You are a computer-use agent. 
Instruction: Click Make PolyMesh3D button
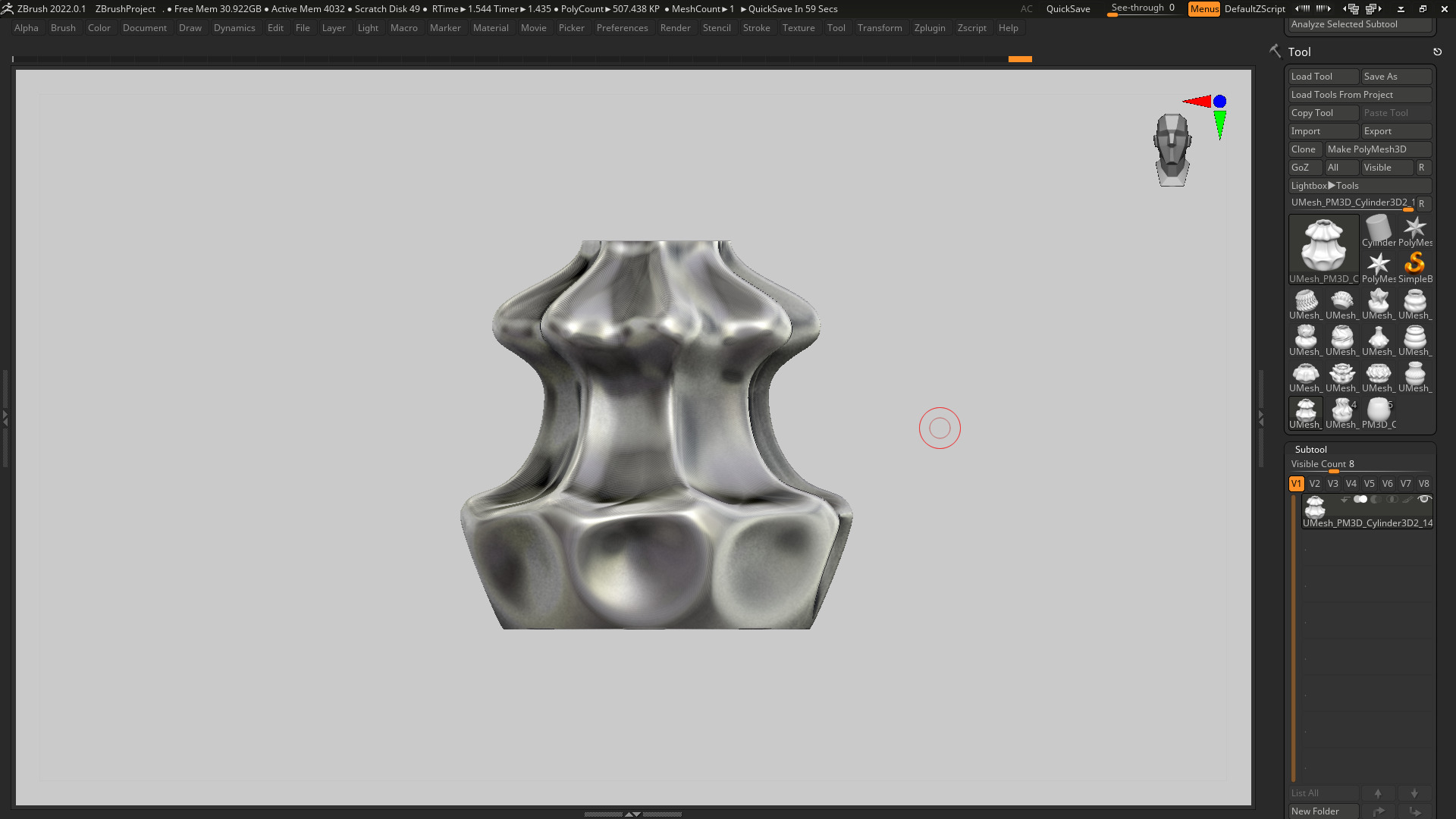[1378, 149]
